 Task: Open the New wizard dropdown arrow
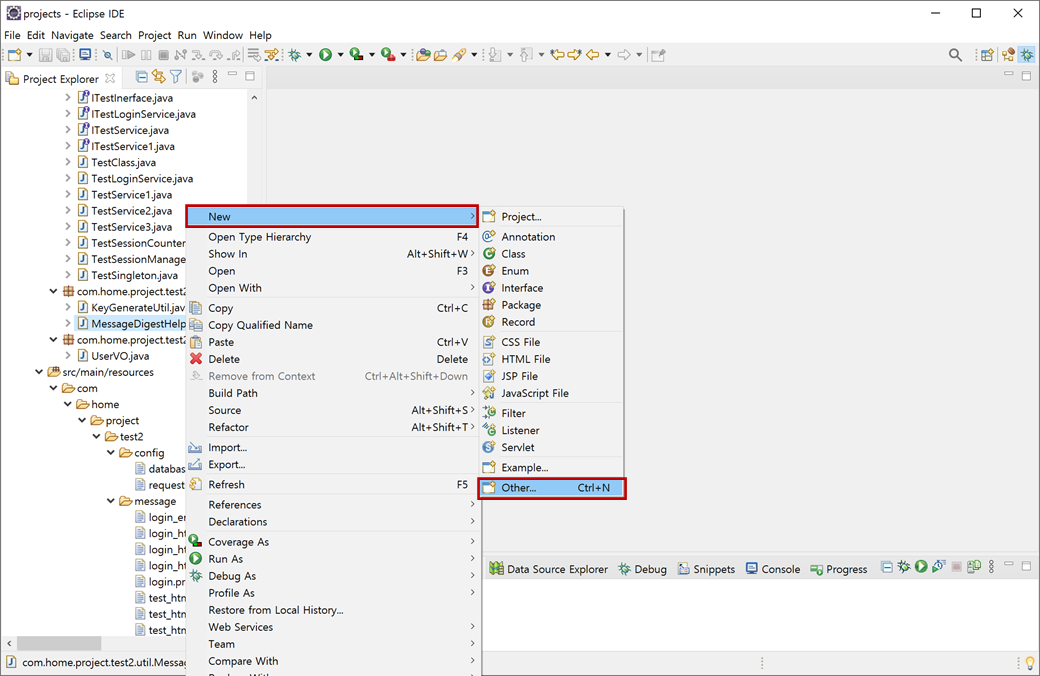(x=29, y=55)
